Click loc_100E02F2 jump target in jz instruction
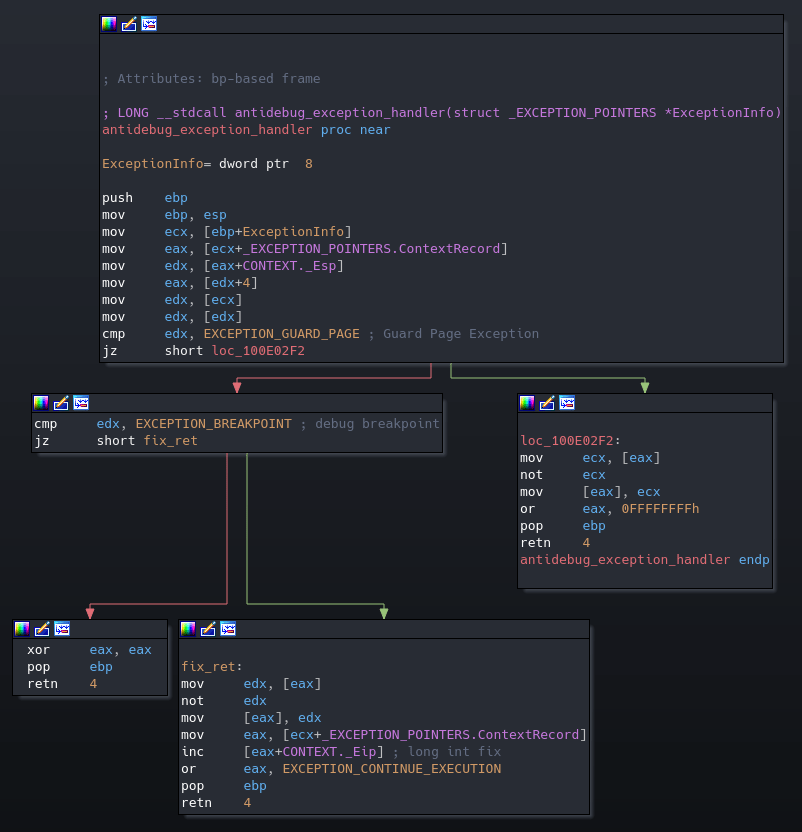The image size is (802, 832). click(258, 351)
